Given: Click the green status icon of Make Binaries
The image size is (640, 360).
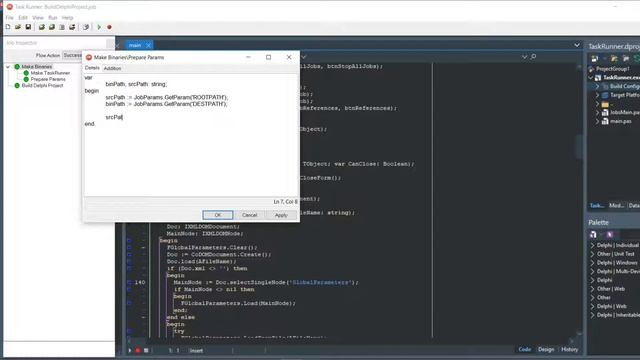Looking at the screenshot, I should (17, 67).
